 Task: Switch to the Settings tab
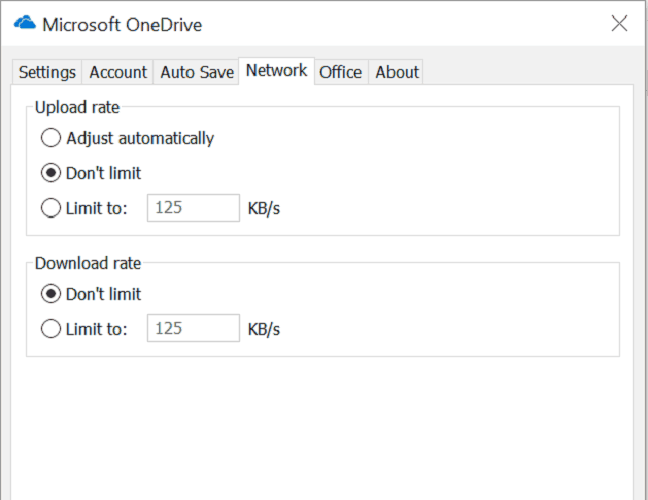47,72
